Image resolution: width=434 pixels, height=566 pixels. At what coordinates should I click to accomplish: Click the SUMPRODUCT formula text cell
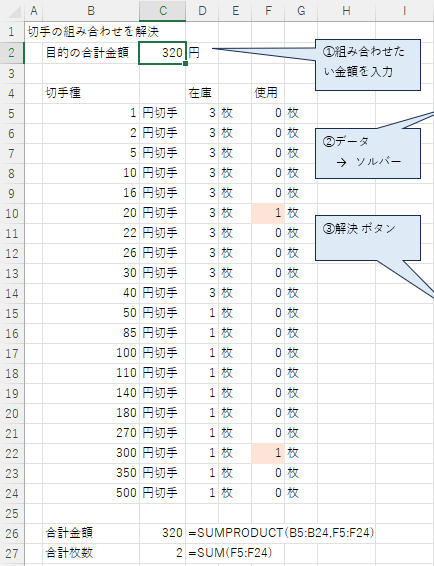tap(281, 533)
